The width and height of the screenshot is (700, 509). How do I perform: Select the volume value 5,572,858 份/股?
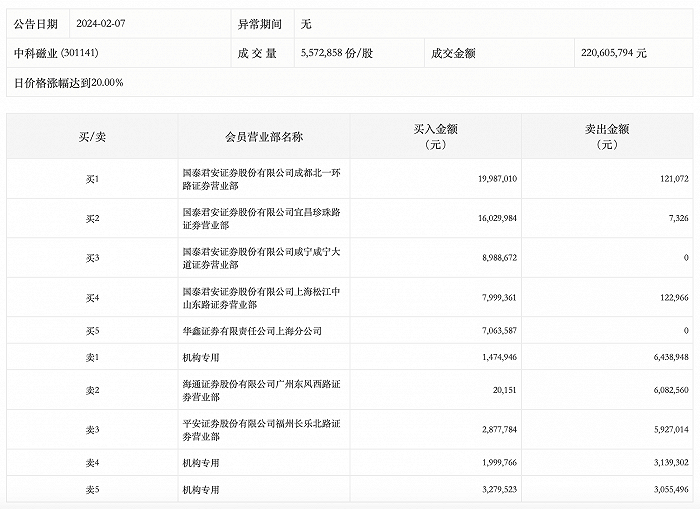337,53
